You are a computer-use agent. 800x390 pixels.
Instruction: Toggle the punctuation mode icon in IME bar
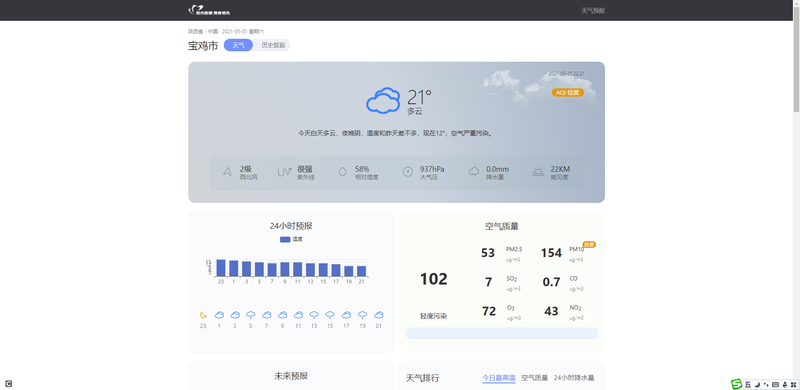coord(766,384)
